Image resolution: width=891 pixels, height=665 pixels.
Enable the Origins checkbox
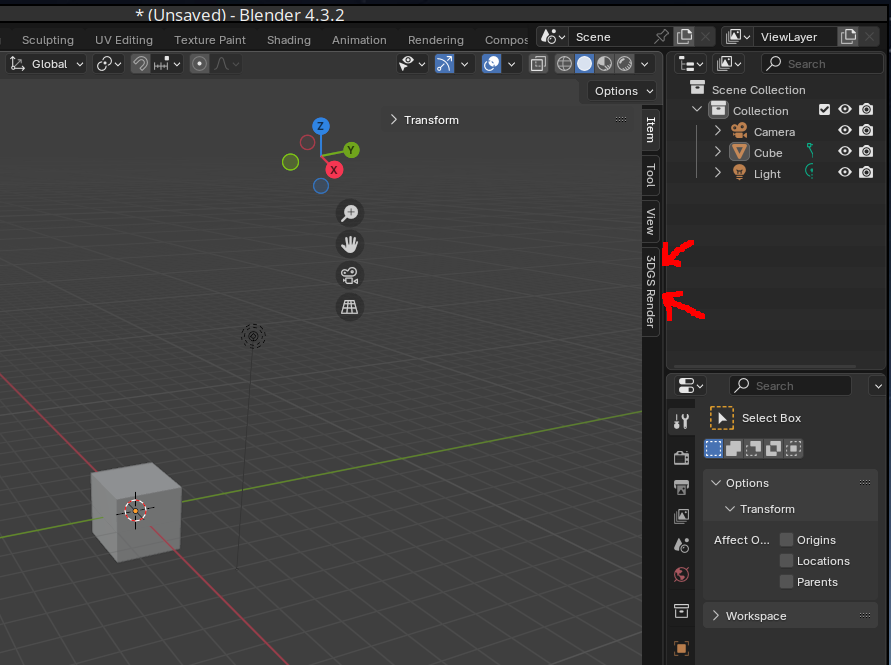(787, 540)
